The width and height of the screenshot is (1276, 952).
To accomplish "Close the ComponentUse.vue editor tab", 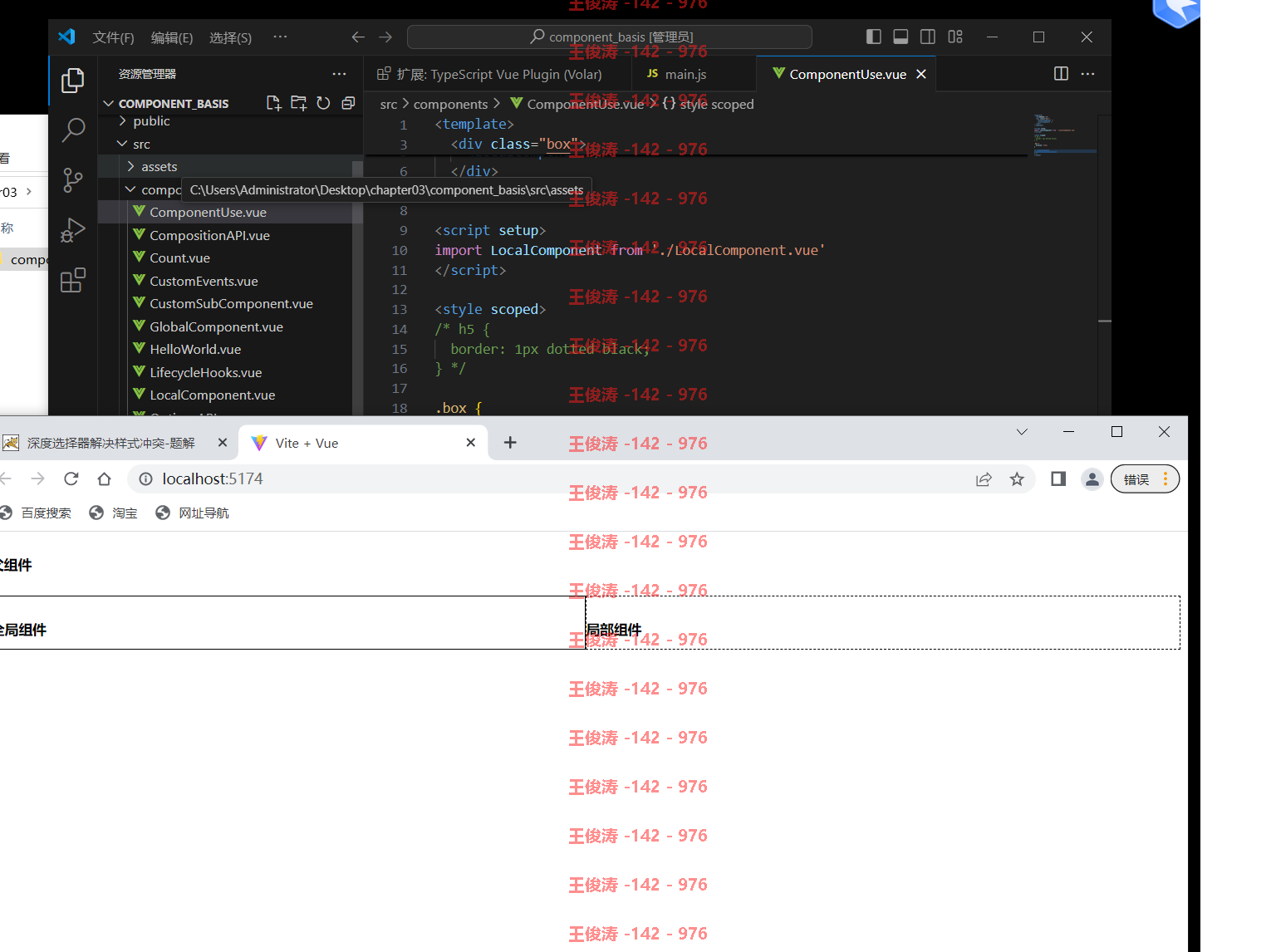I will coord(920,74).
